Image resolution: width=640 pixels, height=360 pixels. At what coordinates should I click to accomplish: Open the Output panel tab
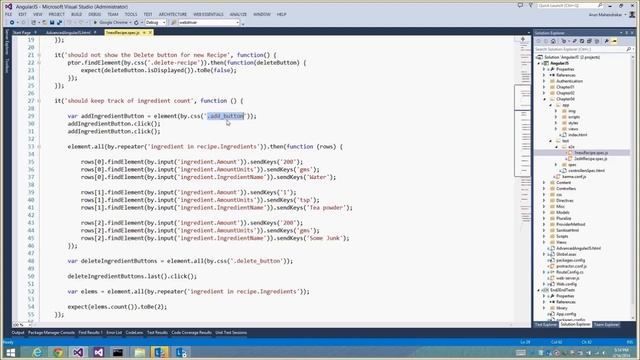click(x=18, y=333)
